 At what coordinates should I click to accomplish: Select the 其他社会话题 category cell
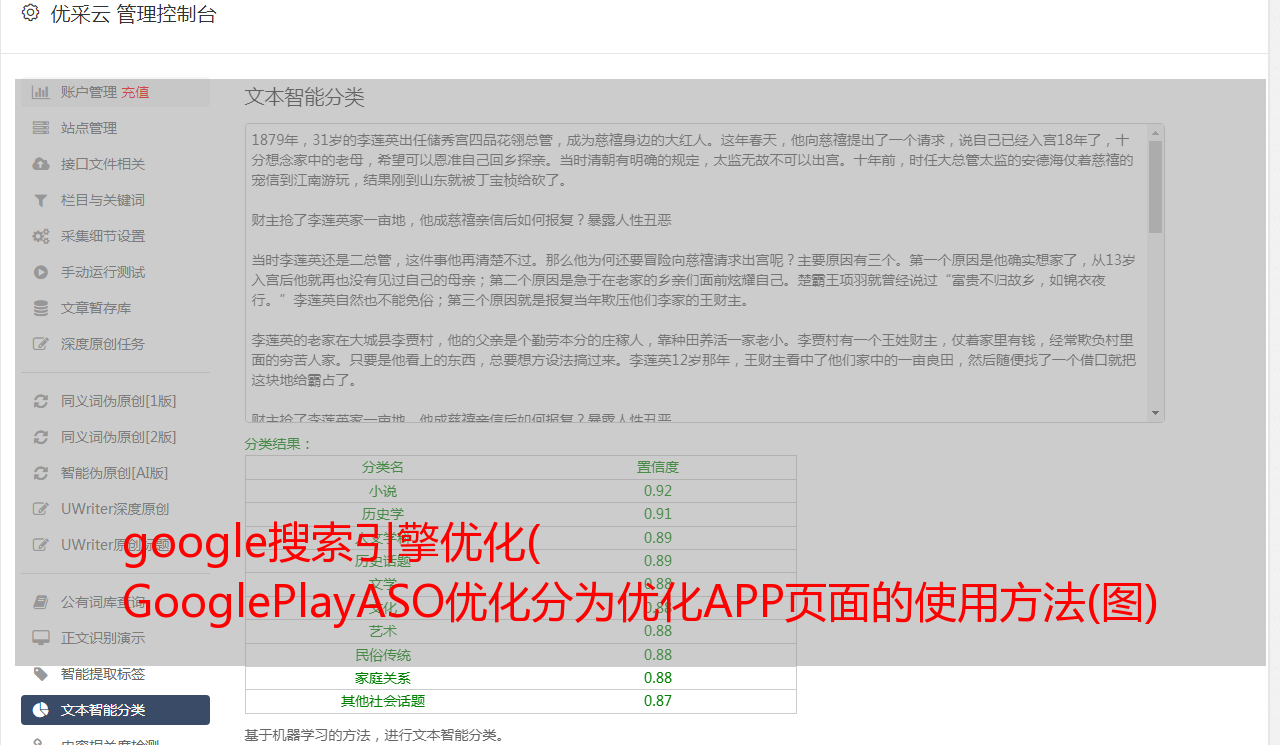point(383,701)
